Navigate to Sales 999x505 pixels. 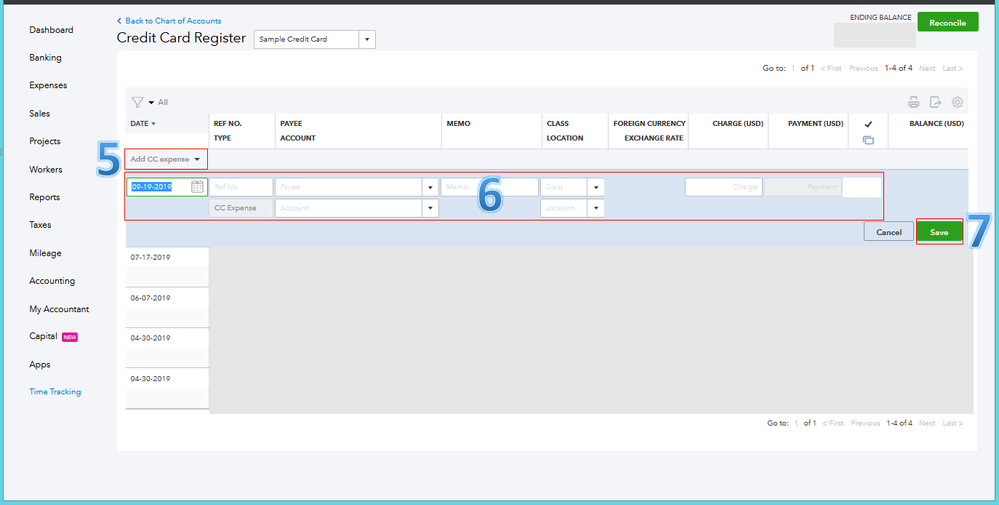pyautogui.click(x=40, y=113)
